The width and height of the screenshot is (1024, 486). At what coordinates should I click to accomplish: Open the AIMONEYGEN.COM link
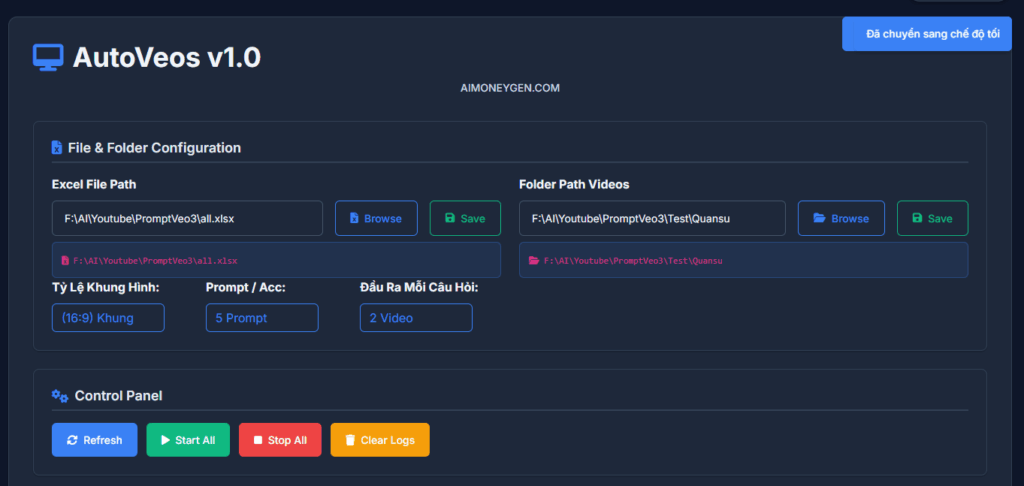(x=510, y=88)
